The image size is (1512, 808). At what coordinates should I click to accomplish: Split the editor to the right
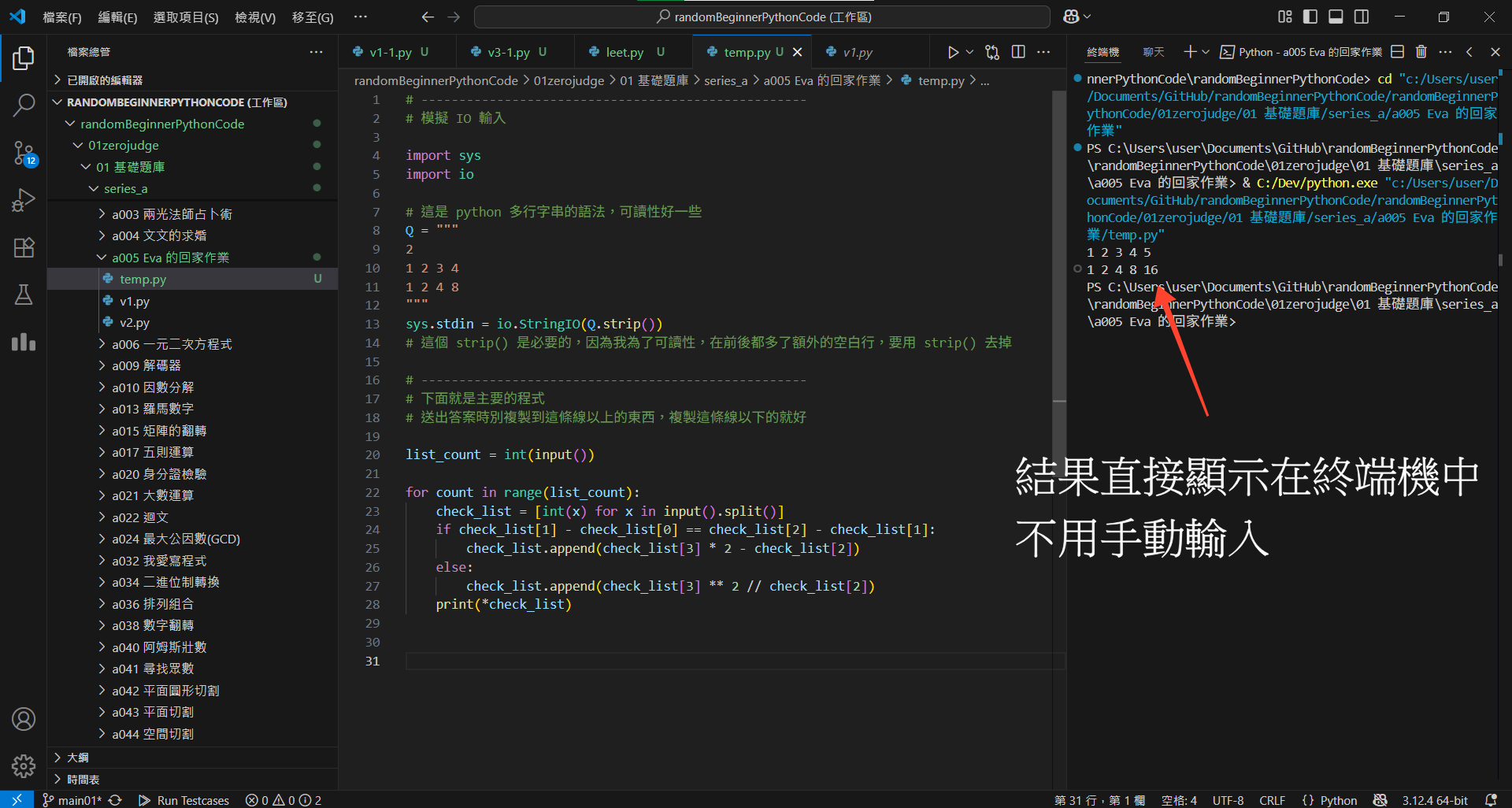point(1018,52)
